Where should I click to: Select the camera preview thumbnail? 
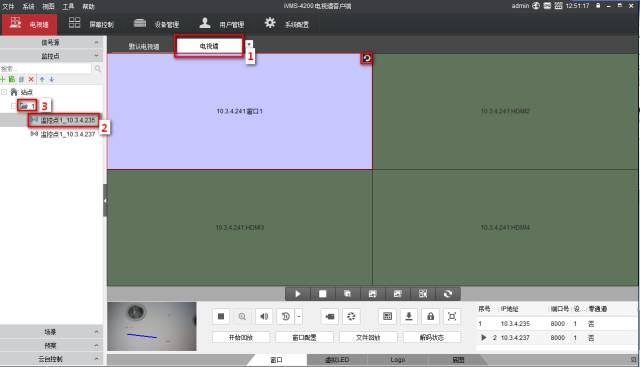point(152,327)
